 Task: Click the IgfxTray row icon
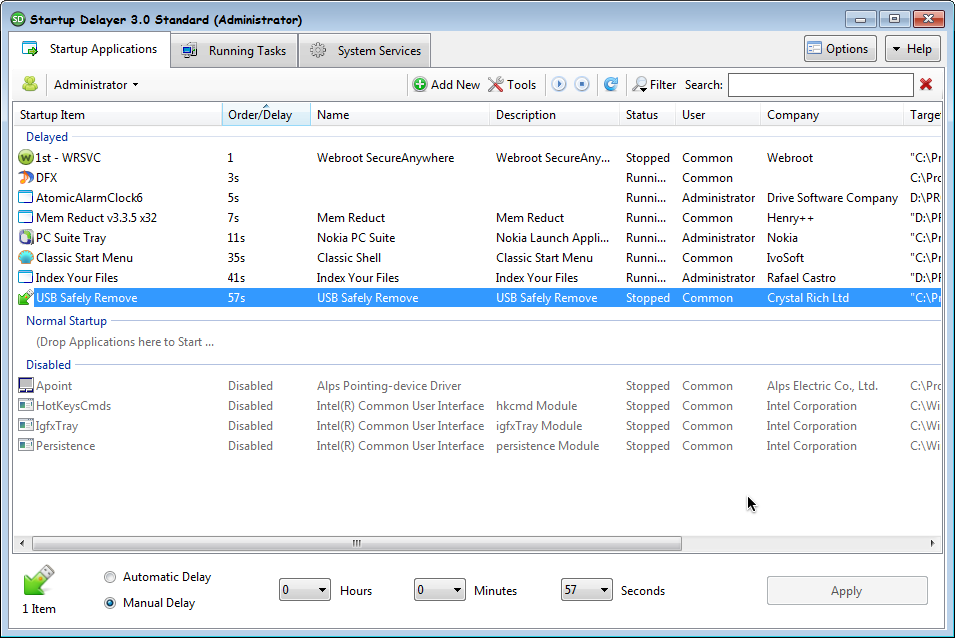(x=26, y=426)
